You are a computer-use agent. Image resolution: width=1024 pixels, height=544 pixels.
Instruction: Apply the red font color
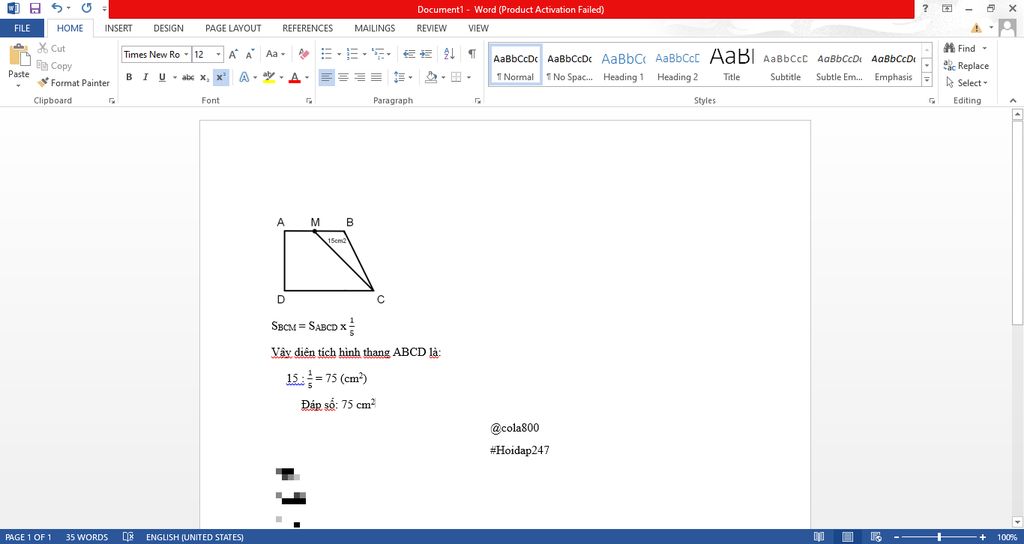tap(295, 77)
